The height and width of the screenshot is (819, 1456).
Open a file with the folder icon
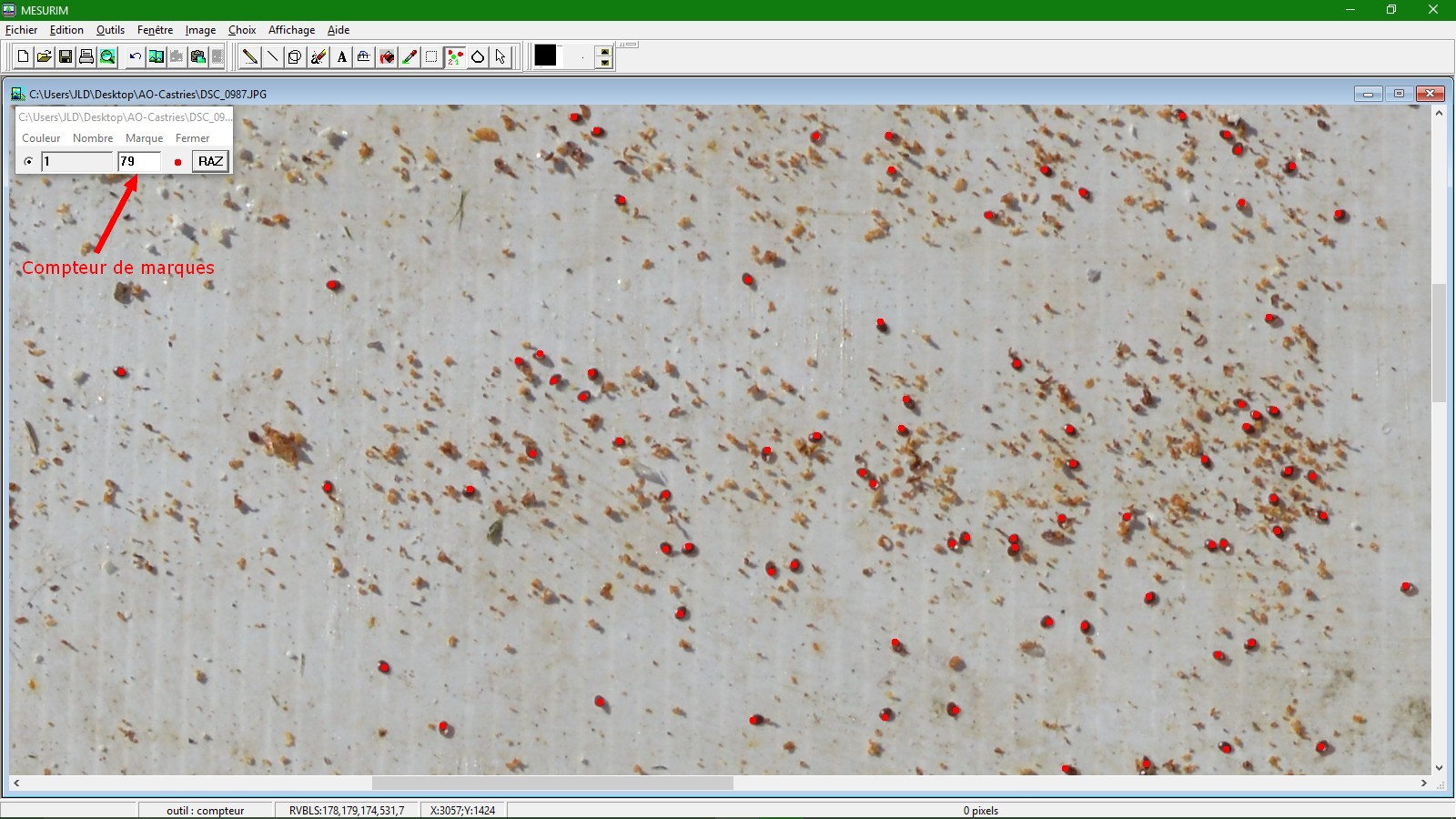click(44, 57)
